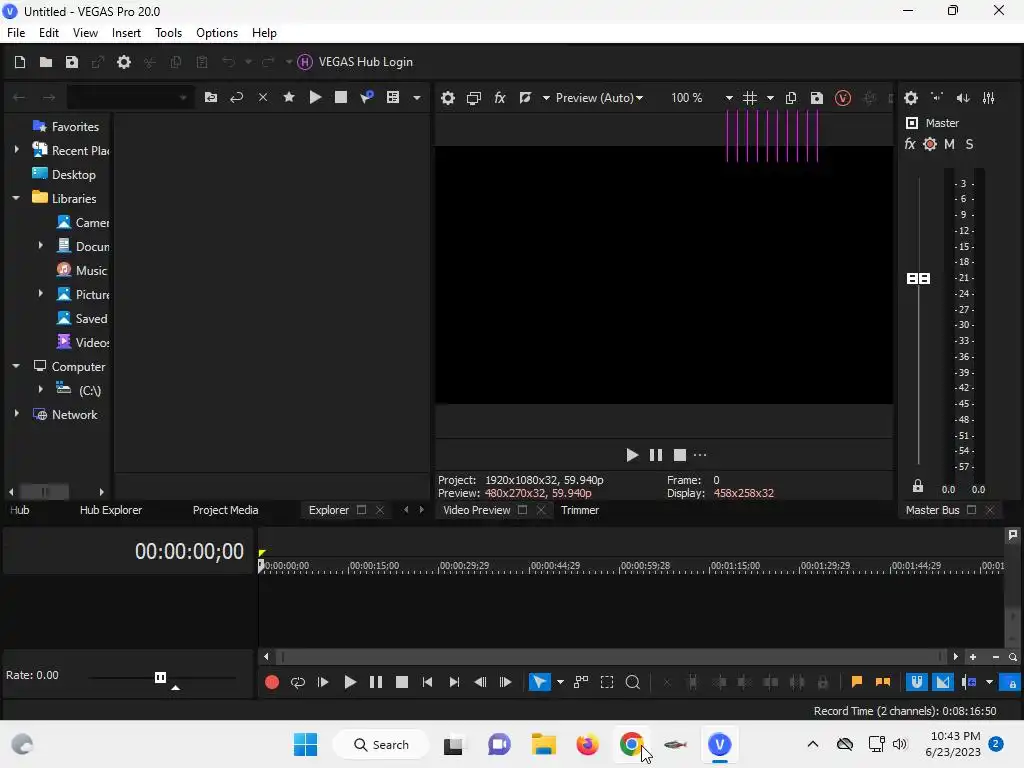Expand Recent Places tree node
The height and width of the screenshot is (768, 1024).
coord(16,150)
